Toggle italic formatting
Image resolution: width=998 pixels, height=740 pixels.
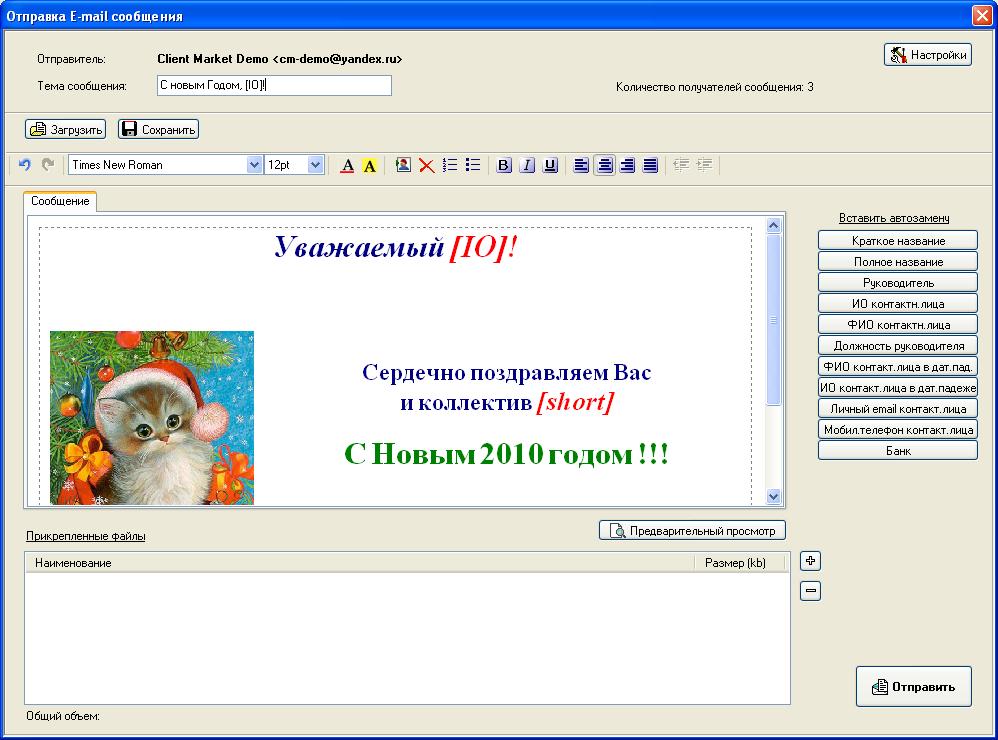527,165
